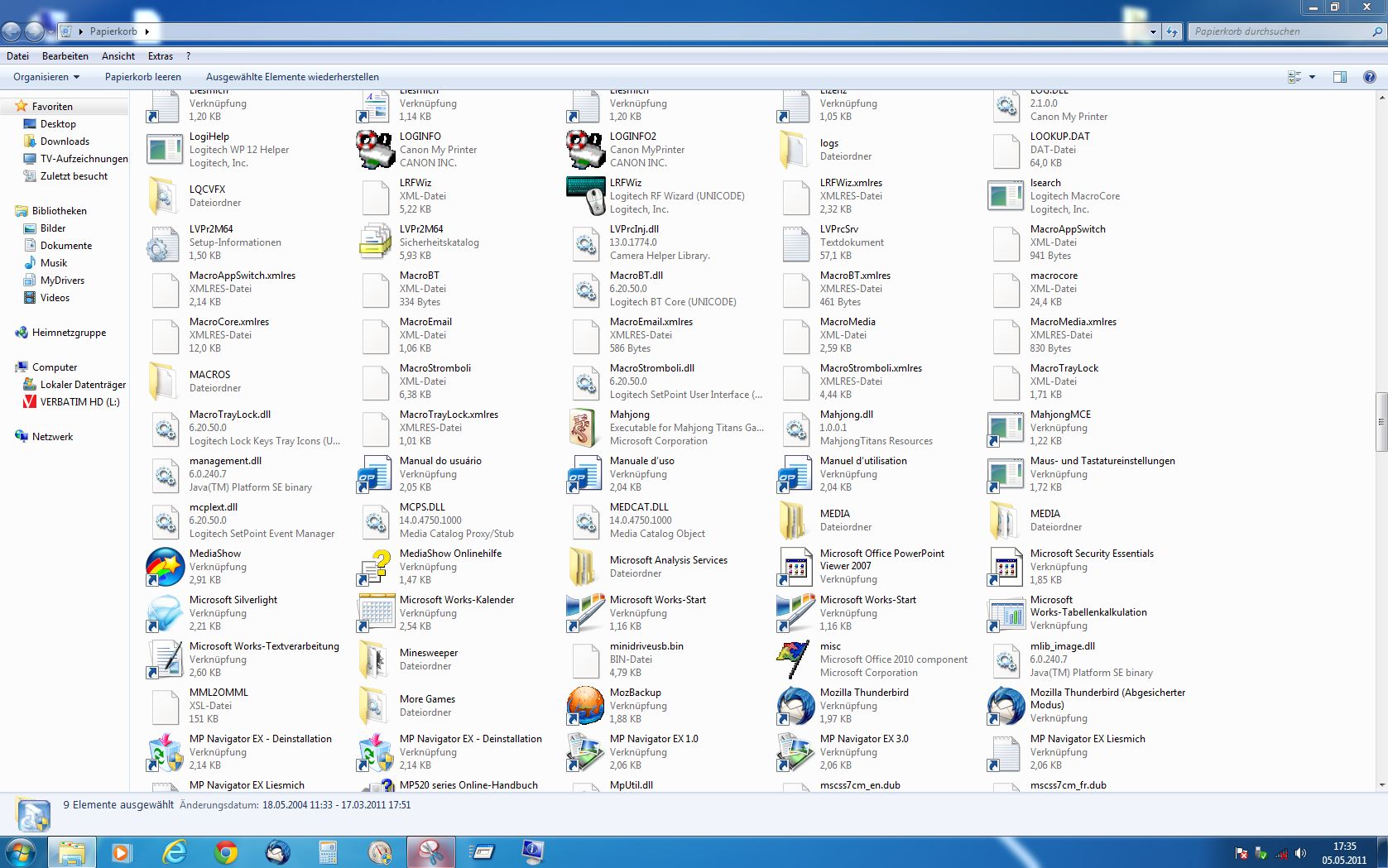Image resolution: width=1388 pixels, height=868 pixels.
Task: Go back with the Back arrow button
Action: pos(12,31)
